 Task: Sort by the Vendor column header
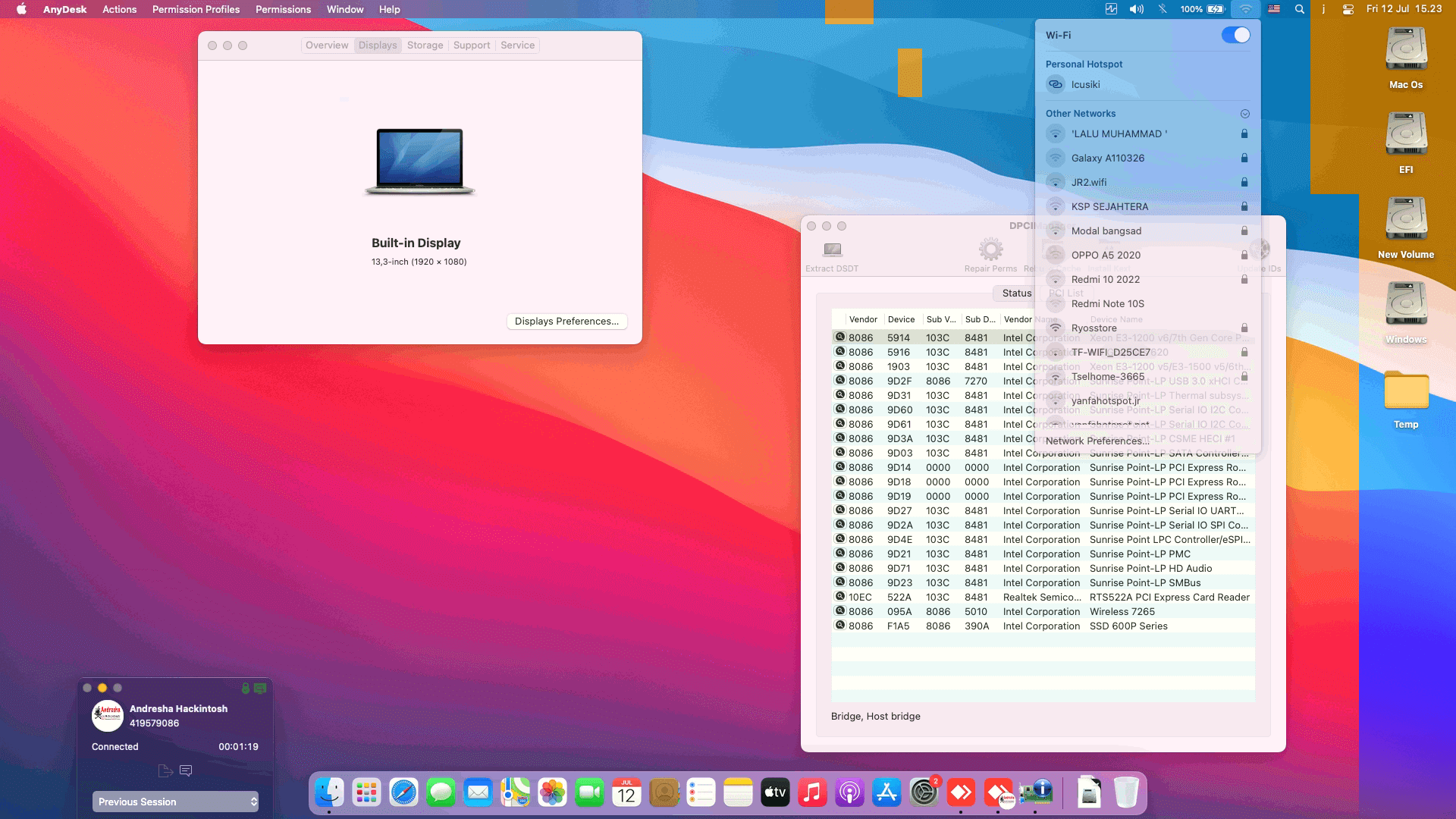[x=863, y=319]
